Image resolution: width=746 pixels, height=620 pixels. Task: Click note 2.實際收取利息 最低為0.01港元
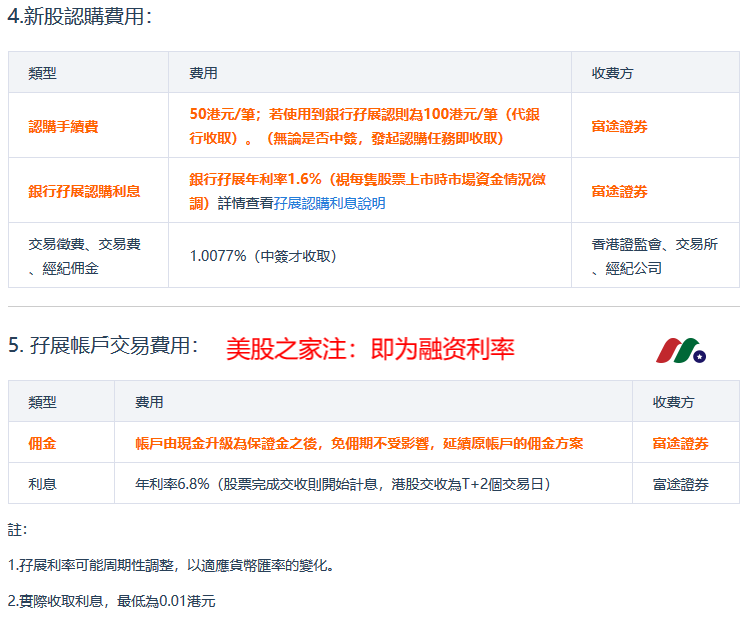[x=111, y=601]
